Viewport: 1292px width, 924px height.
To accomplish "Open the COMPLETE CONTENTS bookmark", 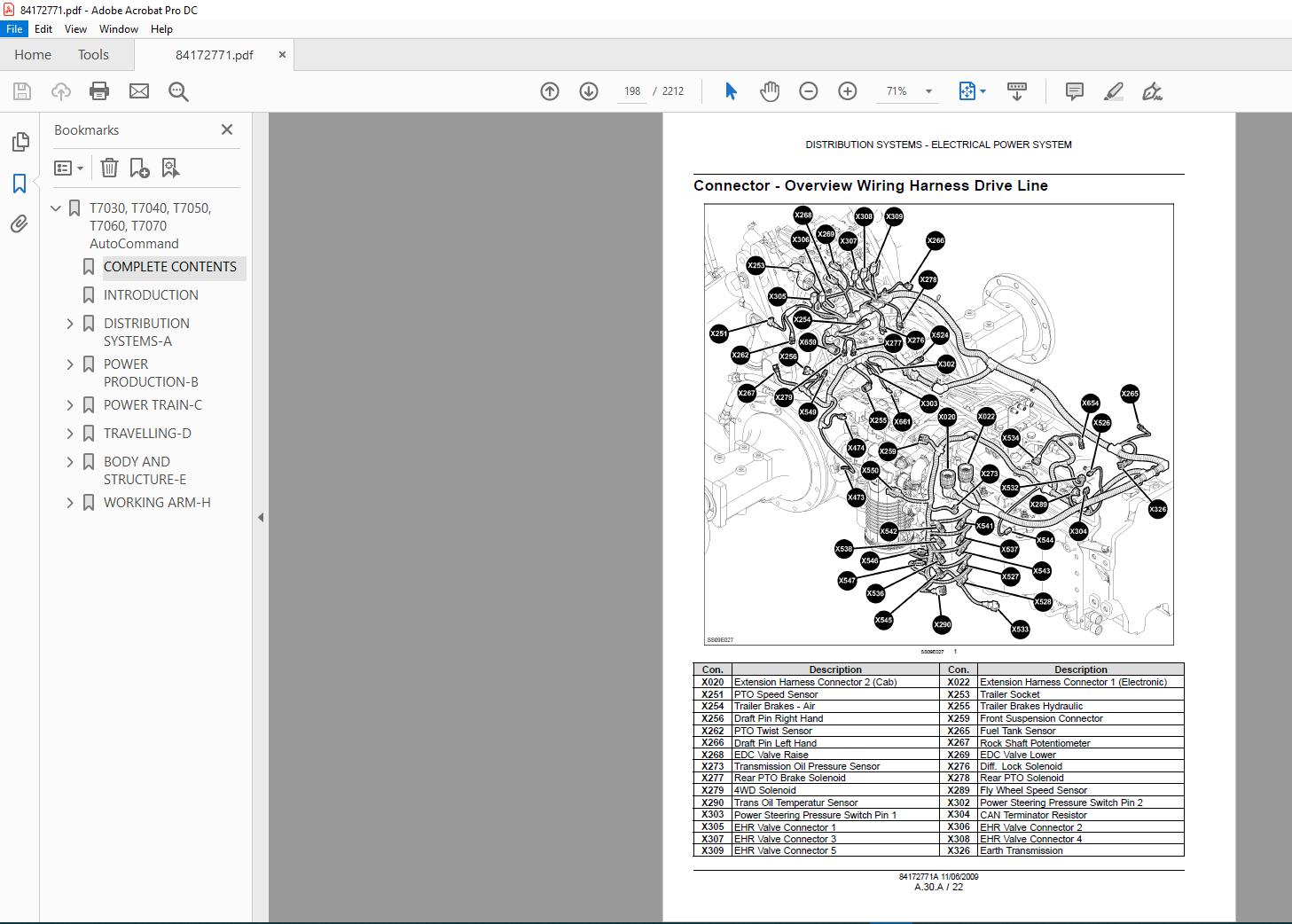I will click(x=170, y=267).
